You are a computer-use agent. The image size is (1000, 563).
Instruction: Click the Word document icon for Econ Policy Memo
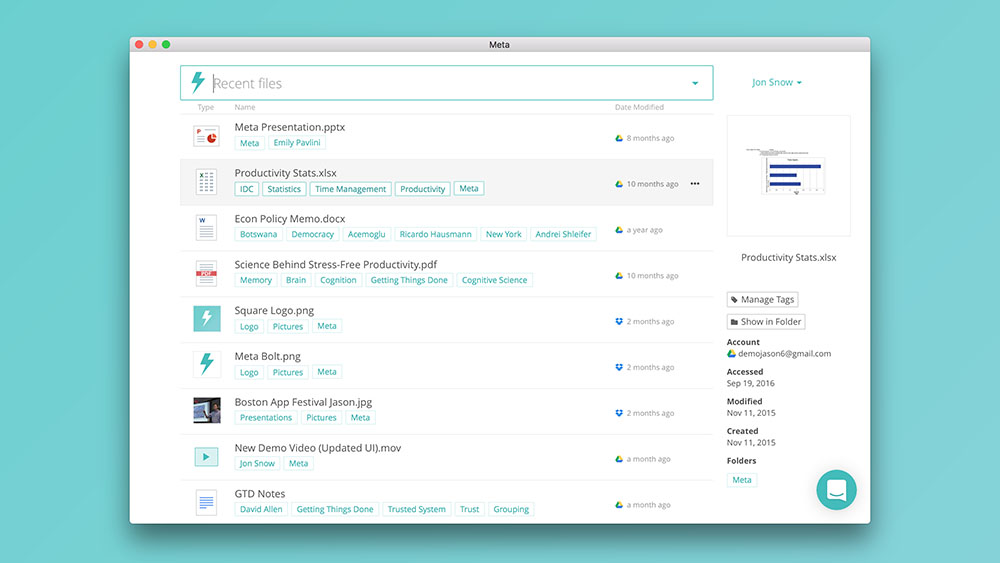click(x=206, y=228)
